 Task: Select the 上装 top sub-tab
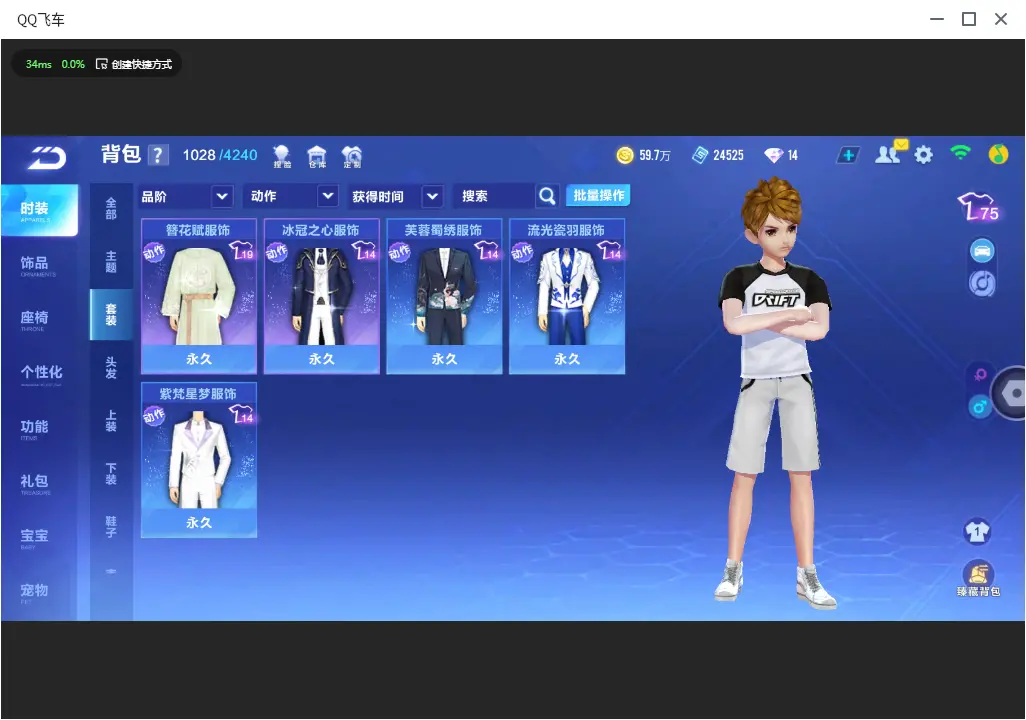[x=111, y=421]
